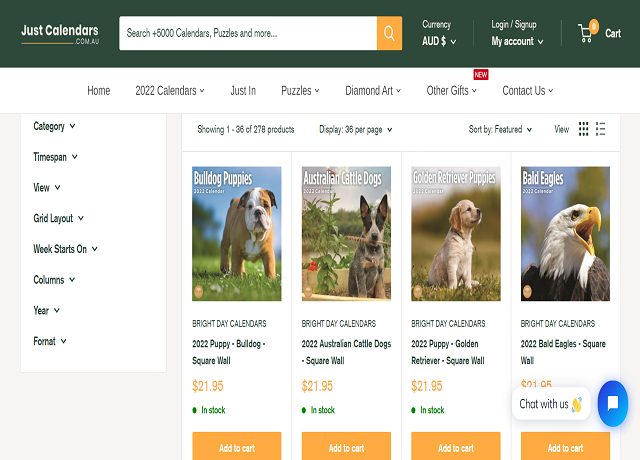Open 2022 Australian Cattle Dogs product link

[346, 351]
